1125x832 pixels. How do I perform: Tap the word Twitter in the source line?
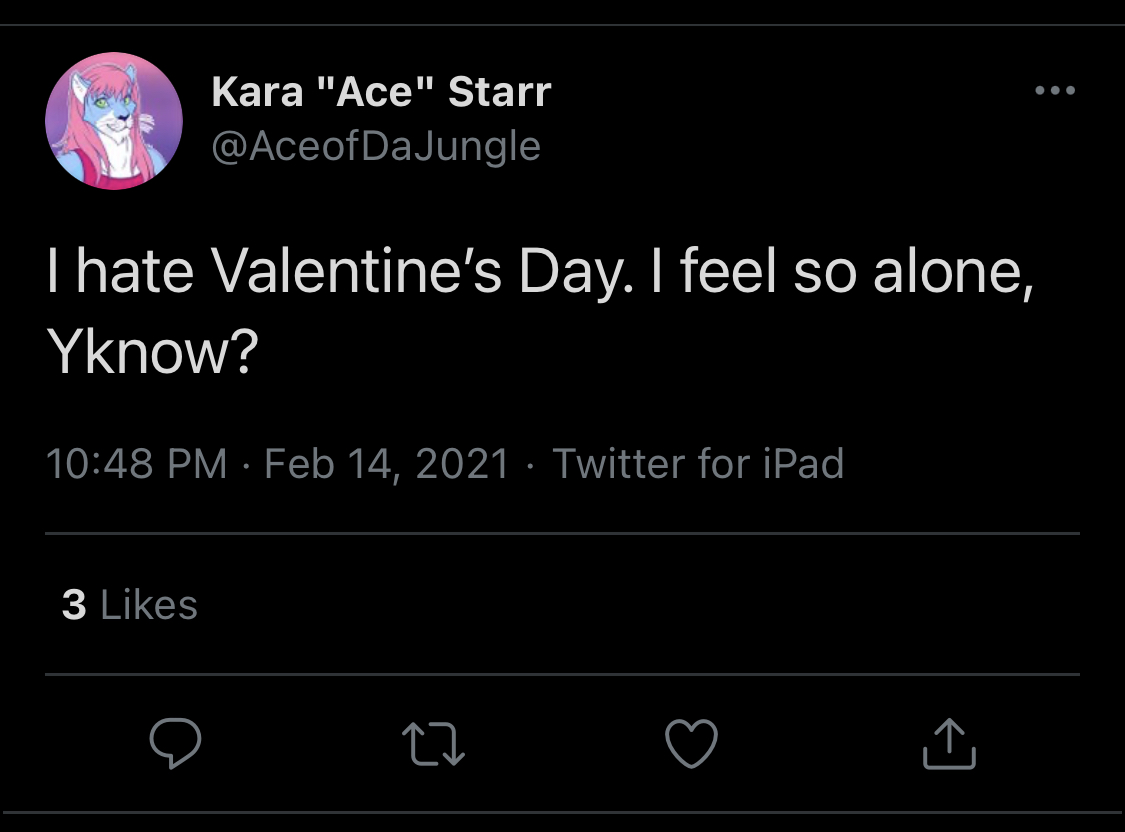tap(619, 463)
